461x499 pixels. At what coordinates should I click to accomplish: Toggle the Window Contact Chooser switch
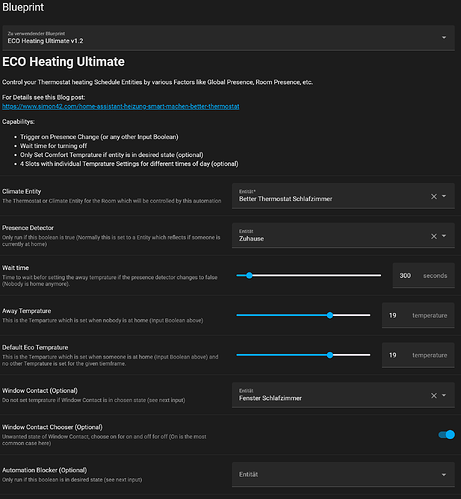pos(446,435)
